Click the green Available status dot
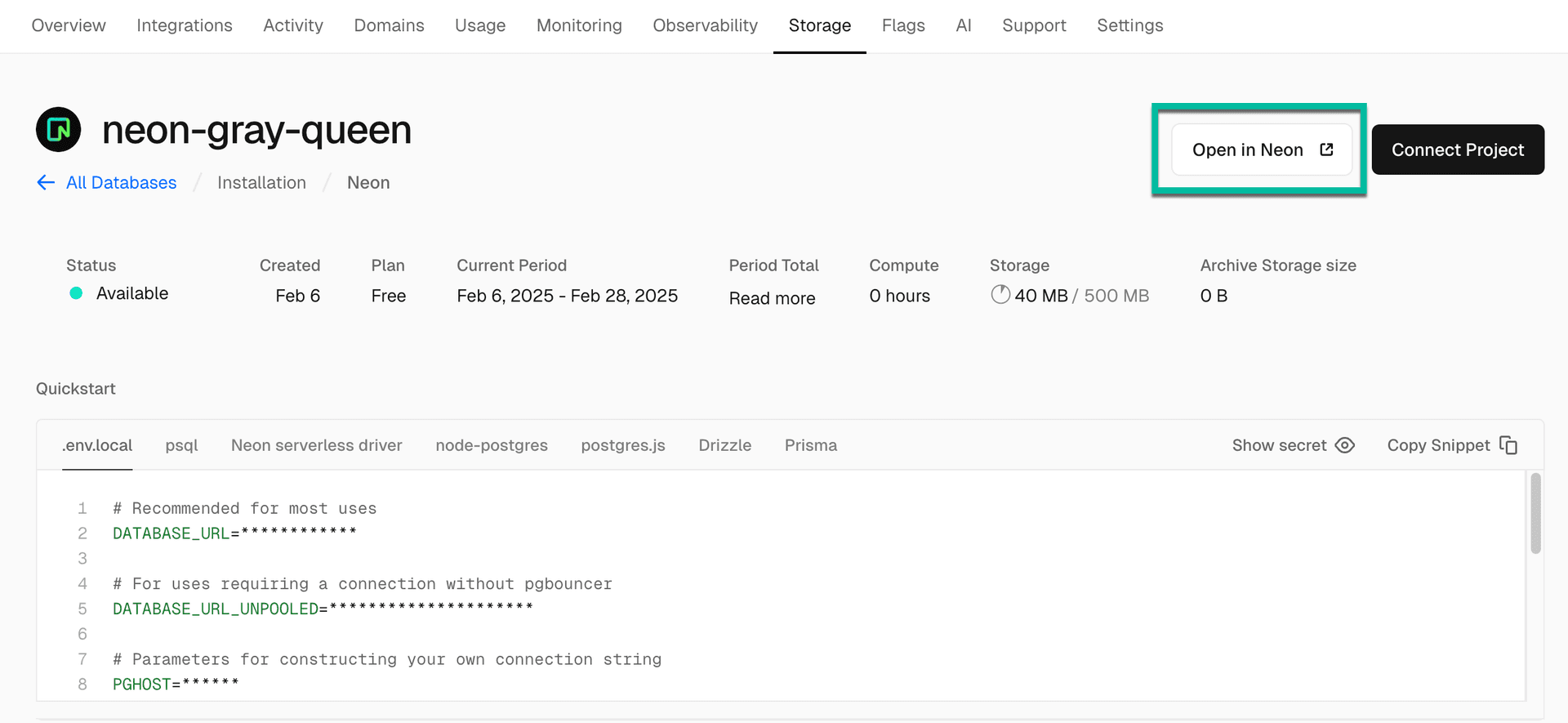This screenshot has height=723, width=1568. pyautogui.click(x=76, y=293)
